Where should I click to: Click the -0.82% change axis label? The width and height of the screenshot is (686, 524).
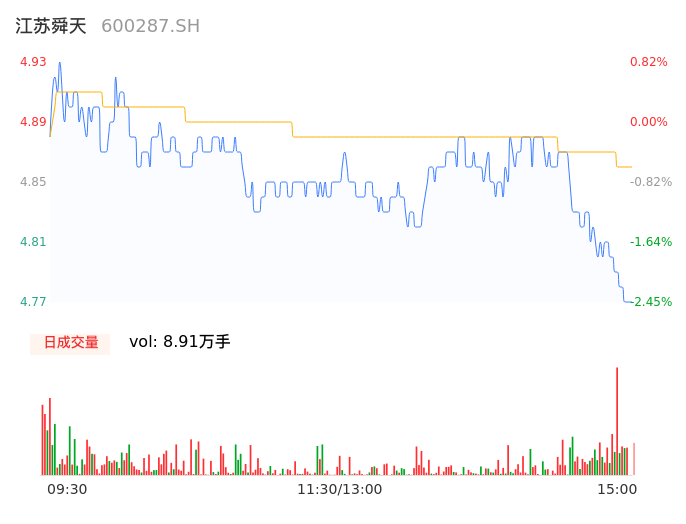648,182
